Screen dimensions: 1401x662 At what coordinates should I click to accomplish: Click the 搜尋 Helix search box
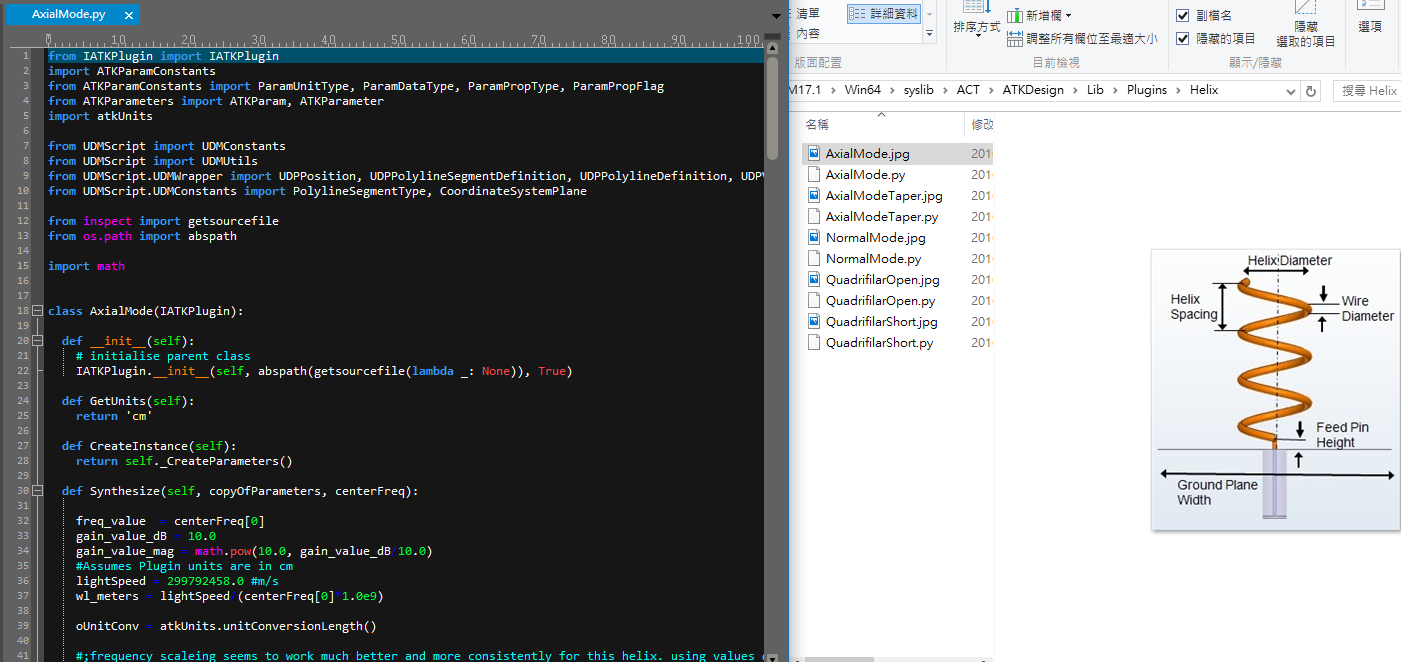tap(1367, 91)
